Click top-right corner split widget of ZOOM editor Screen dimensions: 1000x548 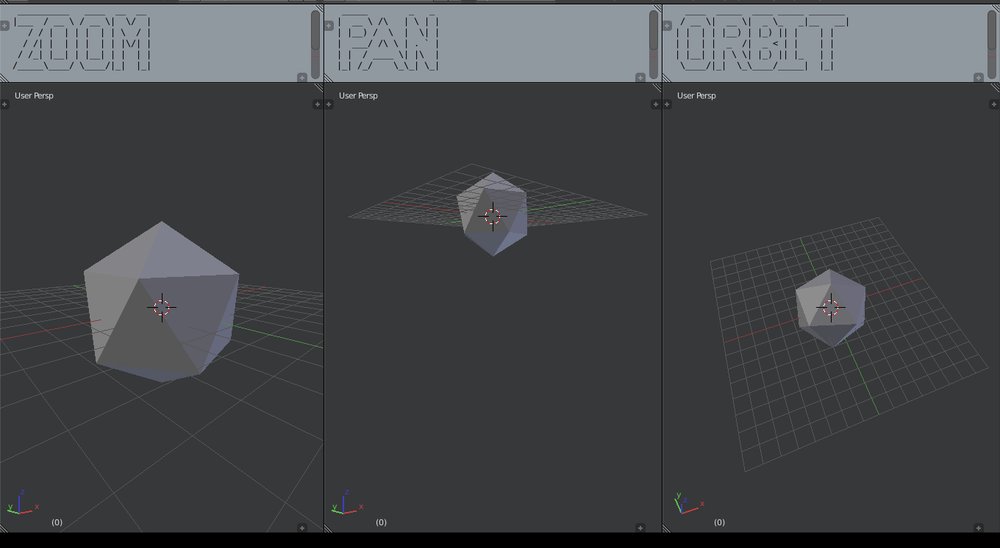pyautogui.click(x=319, y=9)
